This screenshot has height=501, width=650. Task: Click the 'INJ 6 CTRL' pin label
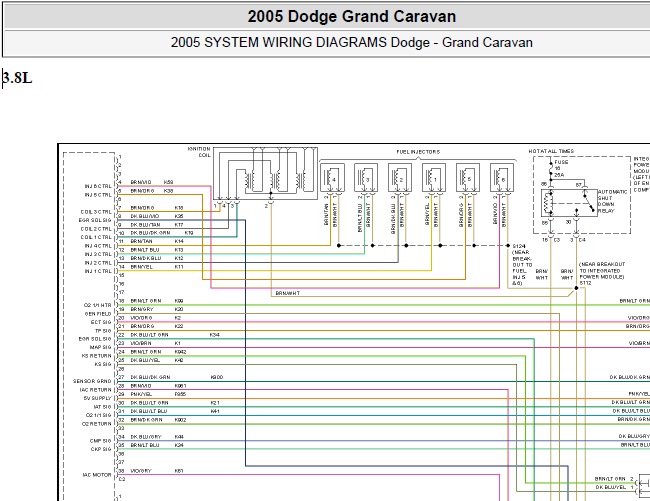tap(98, 186)
